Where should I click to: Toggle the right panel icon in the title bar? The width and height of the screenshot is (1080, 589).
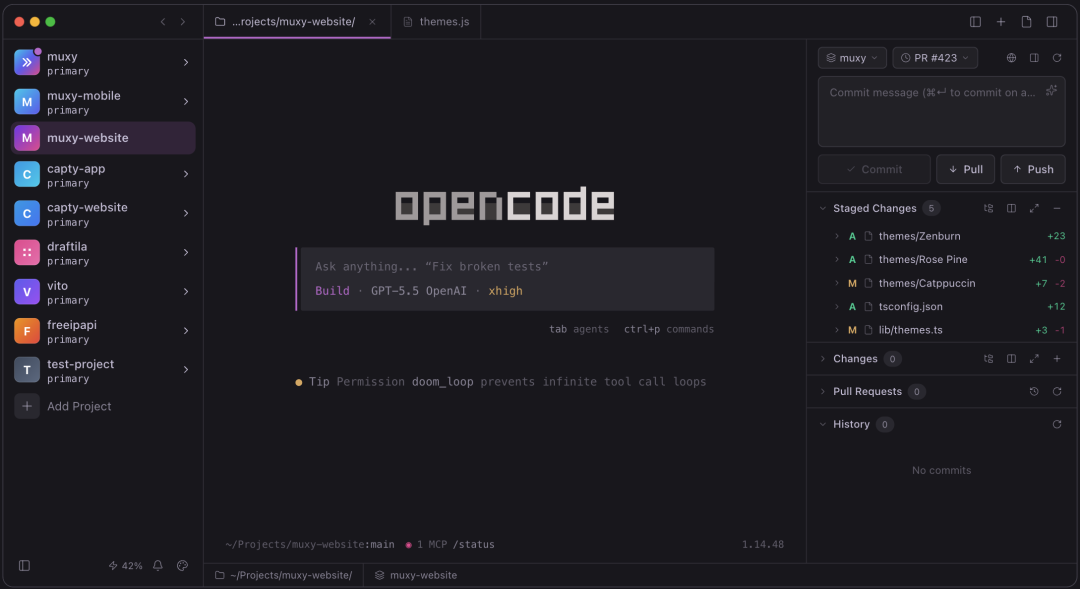(x=1052, y=22)
